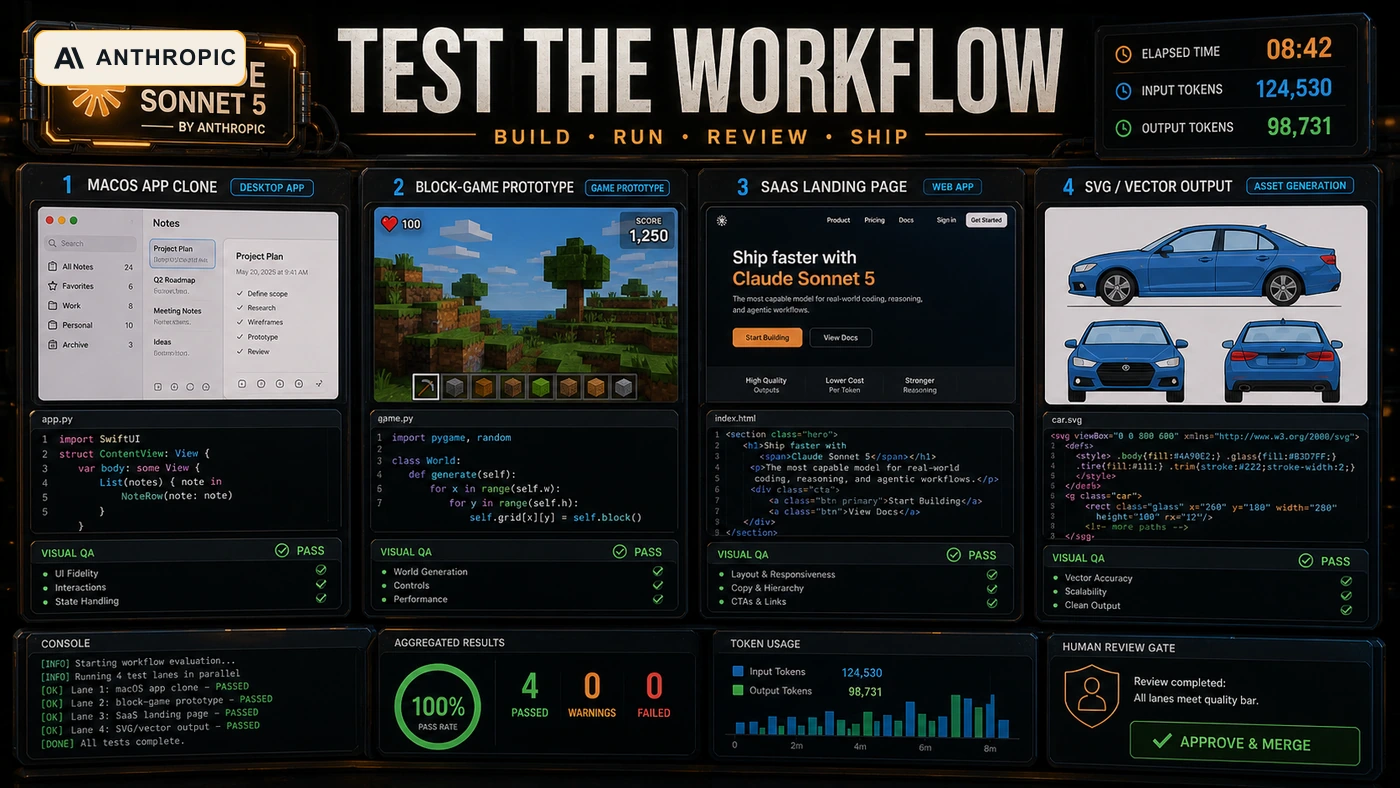Image resolution: width=1400 pixels, height=788 pixels.
Task: Toggle the Clean Output check mark
Action: click(1346, 609)
